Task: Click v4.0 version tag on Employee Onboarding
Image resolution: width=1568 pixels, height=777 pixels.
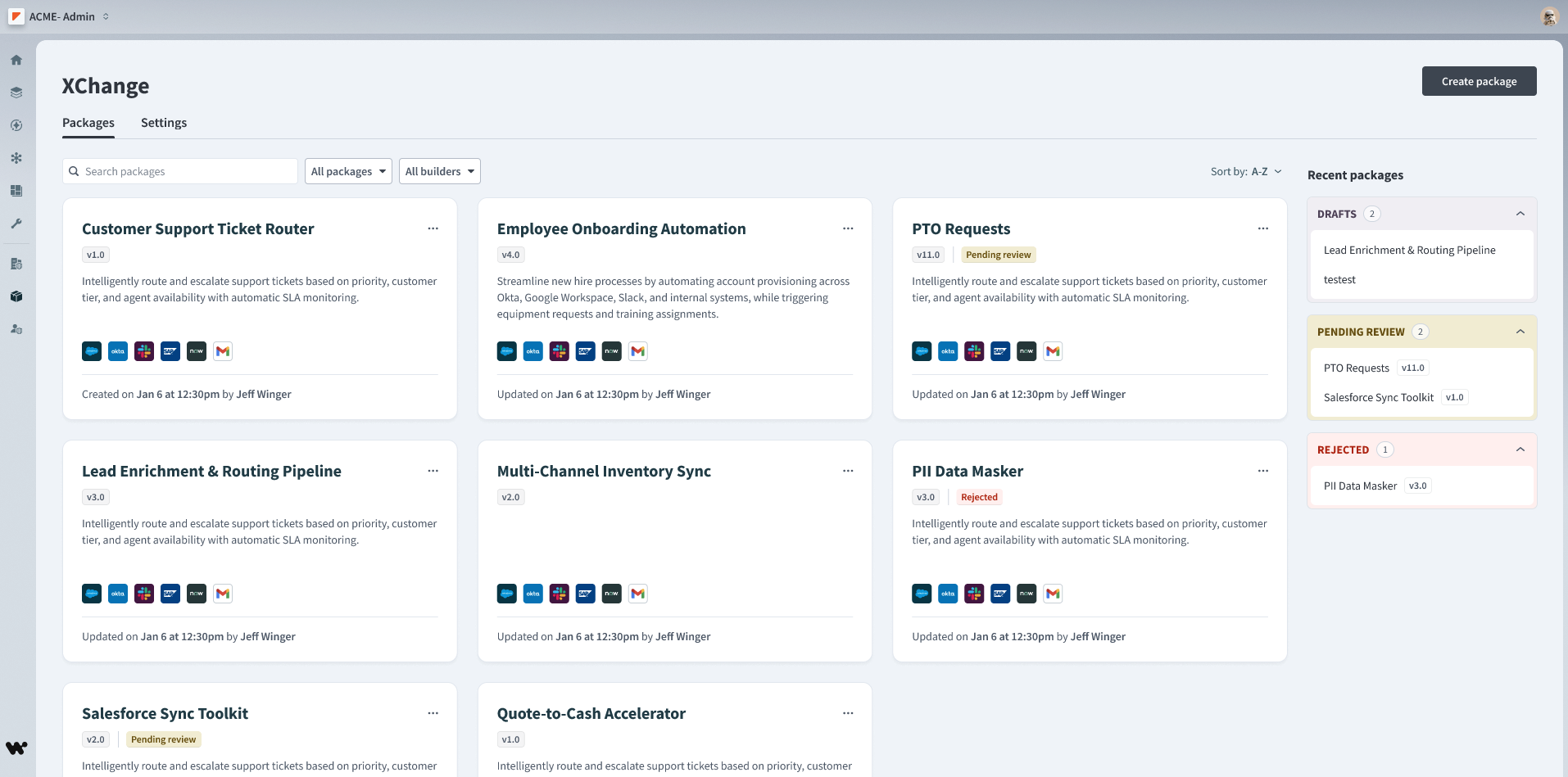Action: (x=510, y=255)
